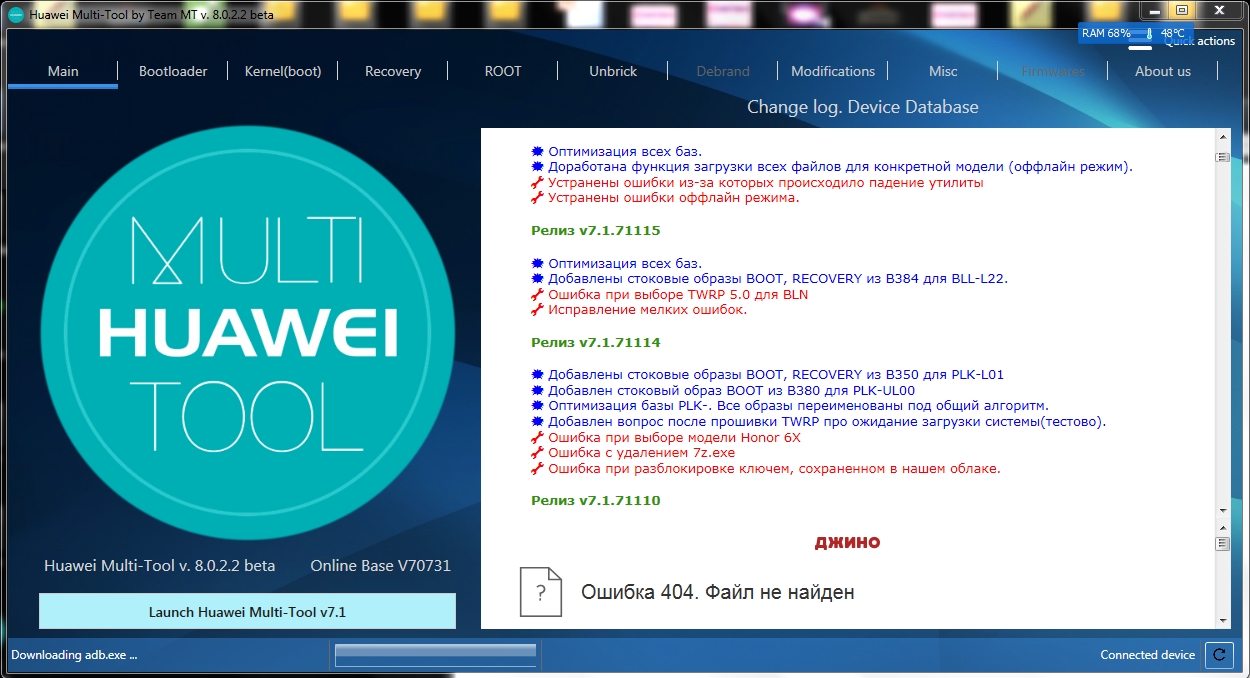Screen dimensions: 1250x678
Task: Click the 'Online Base V70731' label
Action: click(x=380, y=565)
